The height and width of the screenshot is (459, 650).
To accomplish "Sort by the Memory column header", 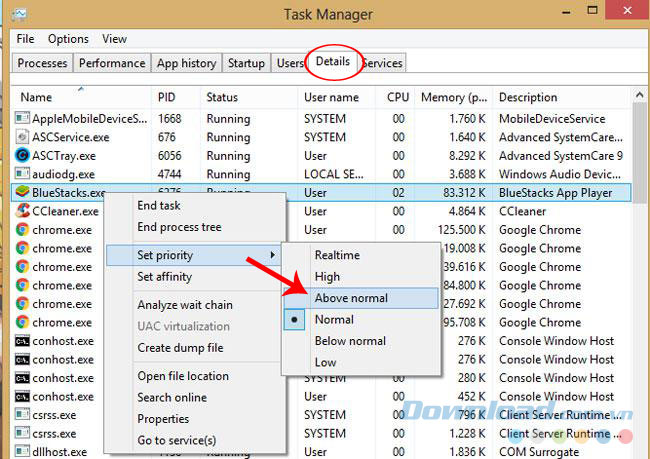I will (x=454, y=97).
